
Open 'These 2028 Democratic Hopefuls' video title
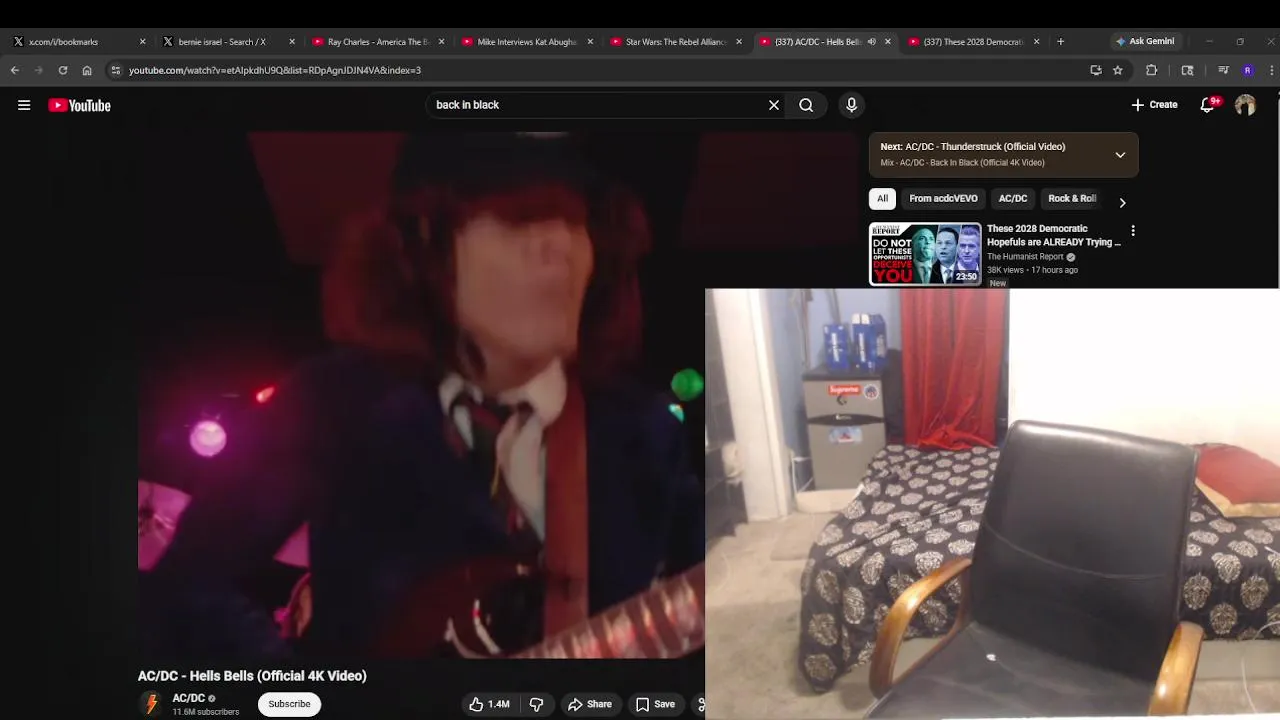pyautogui.click(x=1053, y=235)
